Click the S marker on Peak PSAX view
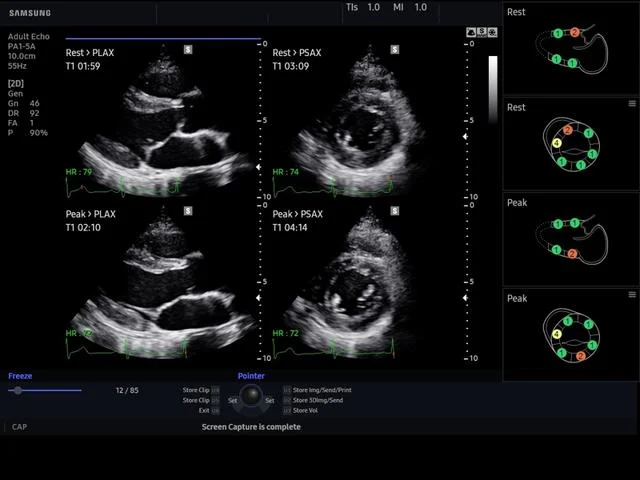The image size is (640, 480). pos(395,211)
